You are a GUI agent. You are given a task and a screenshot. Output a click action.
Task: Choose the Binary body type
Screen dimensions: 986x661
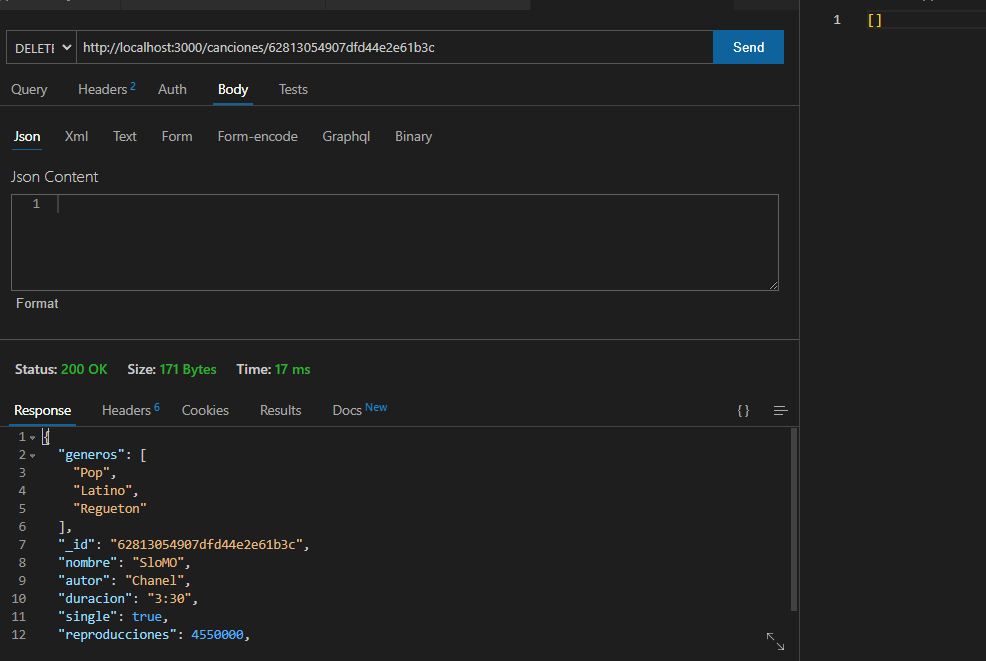click(x=413, y=136)
